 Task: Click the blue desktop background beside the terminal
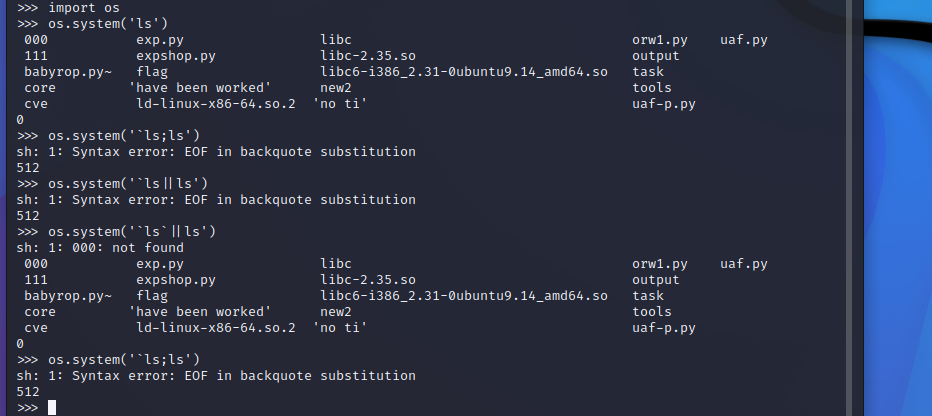[x=898, y=238]
